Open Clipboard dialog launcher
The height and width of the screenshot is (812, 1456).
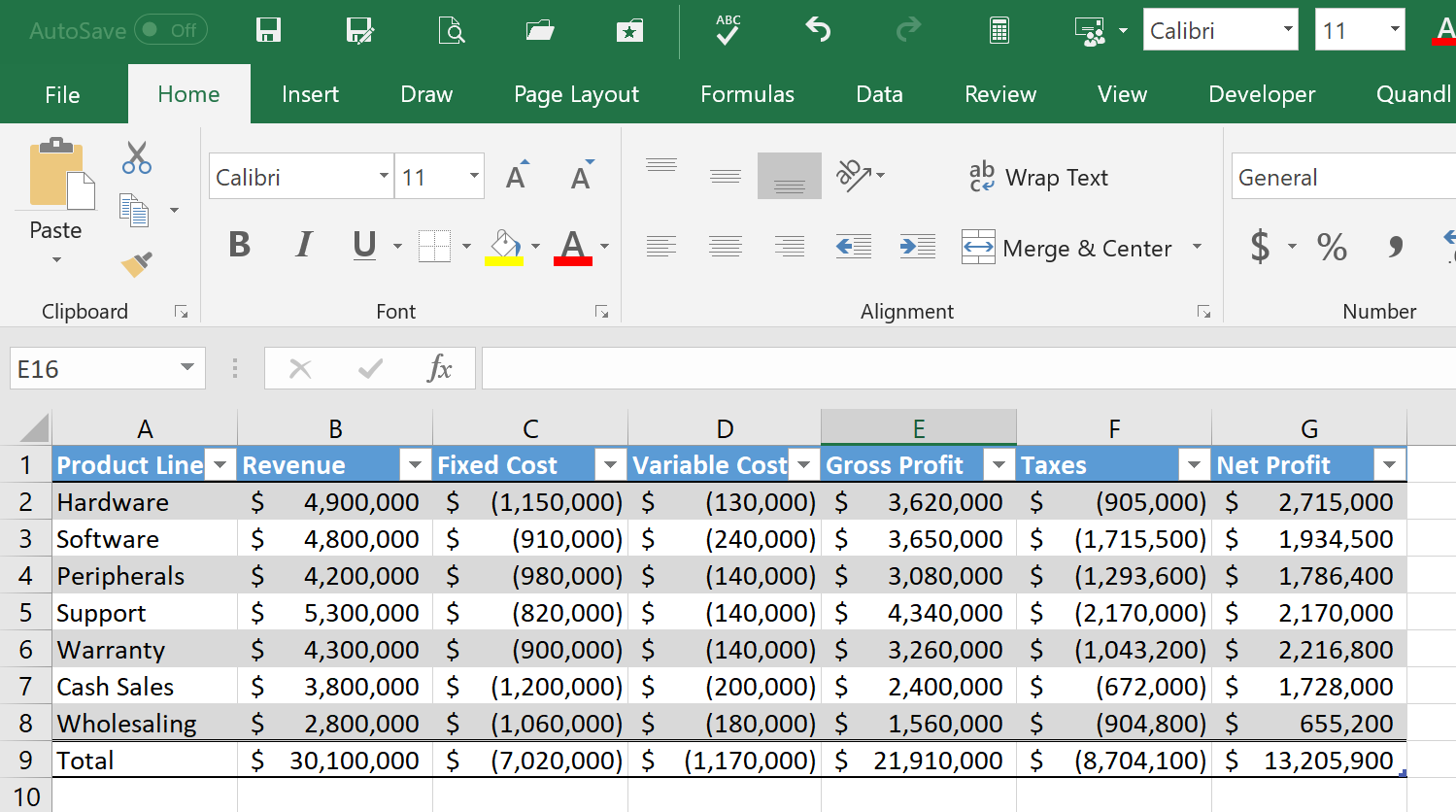181,312
